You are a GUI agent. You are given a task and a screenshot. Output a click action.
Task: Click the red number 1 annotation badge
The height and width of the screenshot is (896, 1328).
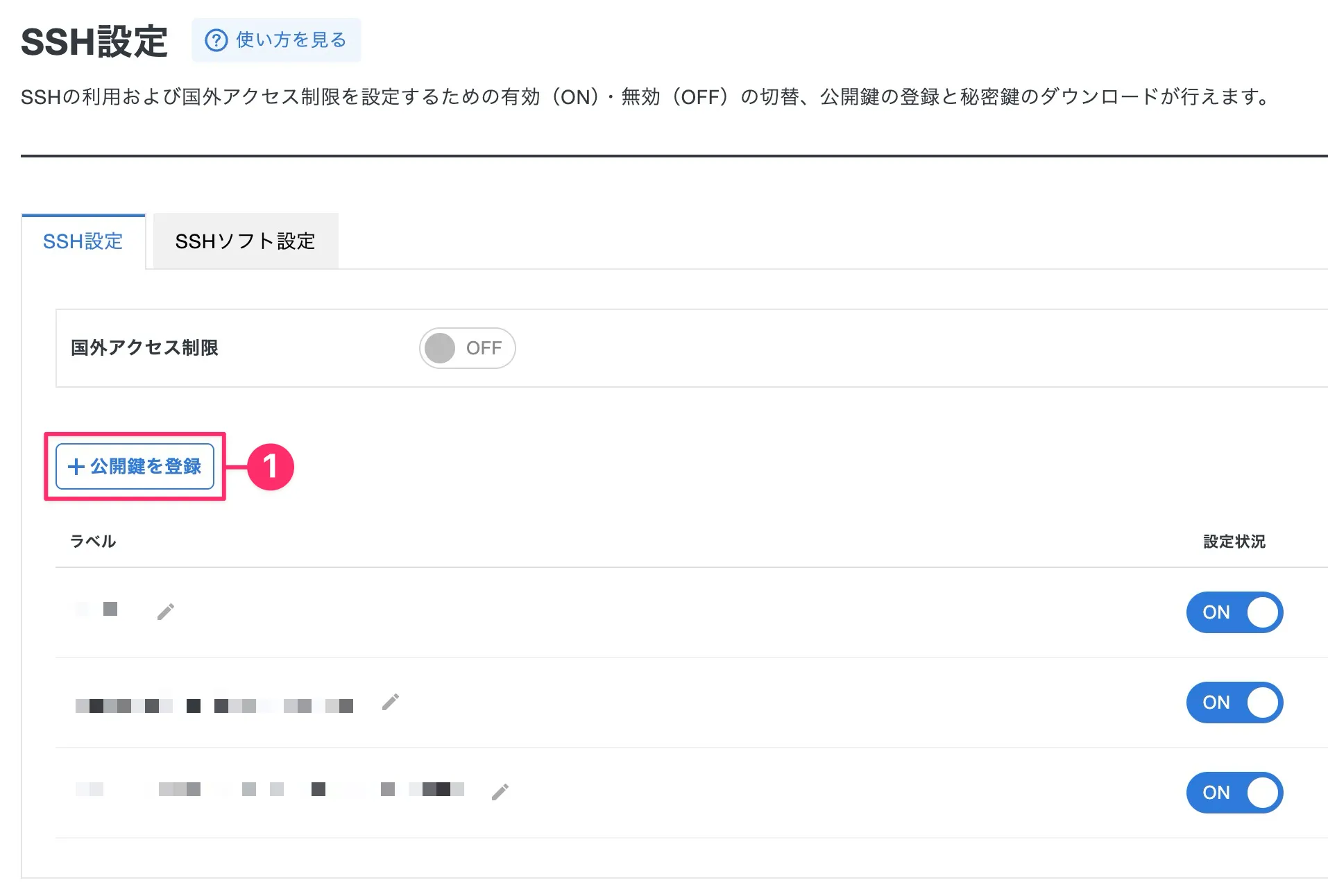pos(271,467)
